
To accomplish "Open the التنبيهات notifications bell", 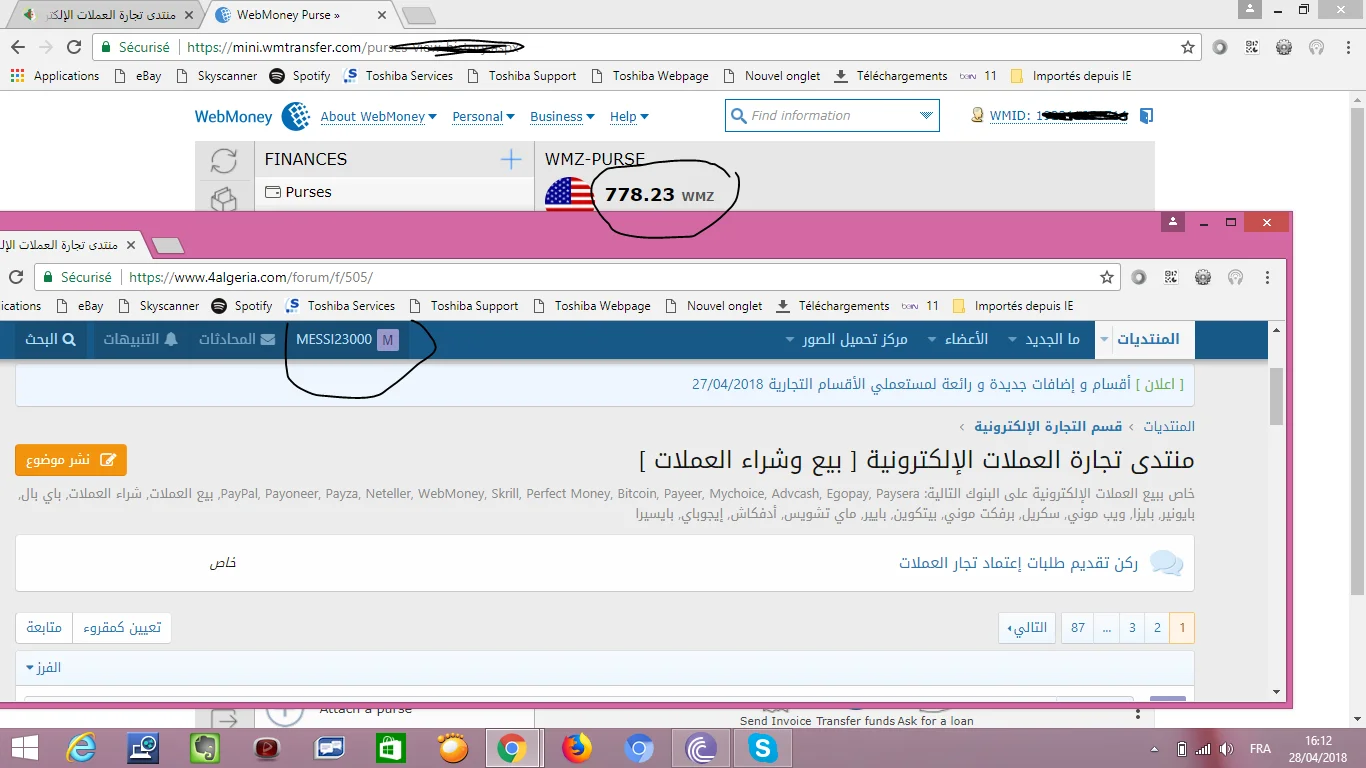I will click(141, 339).
